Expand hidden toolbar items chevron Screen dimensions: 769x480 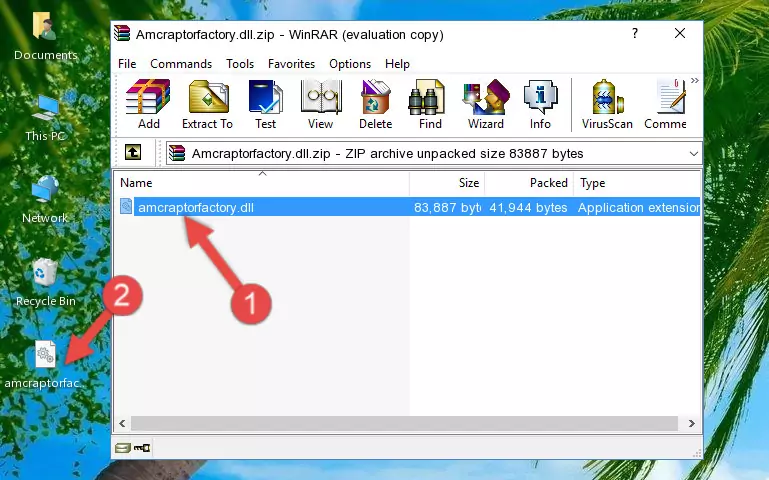coord(694,81)
